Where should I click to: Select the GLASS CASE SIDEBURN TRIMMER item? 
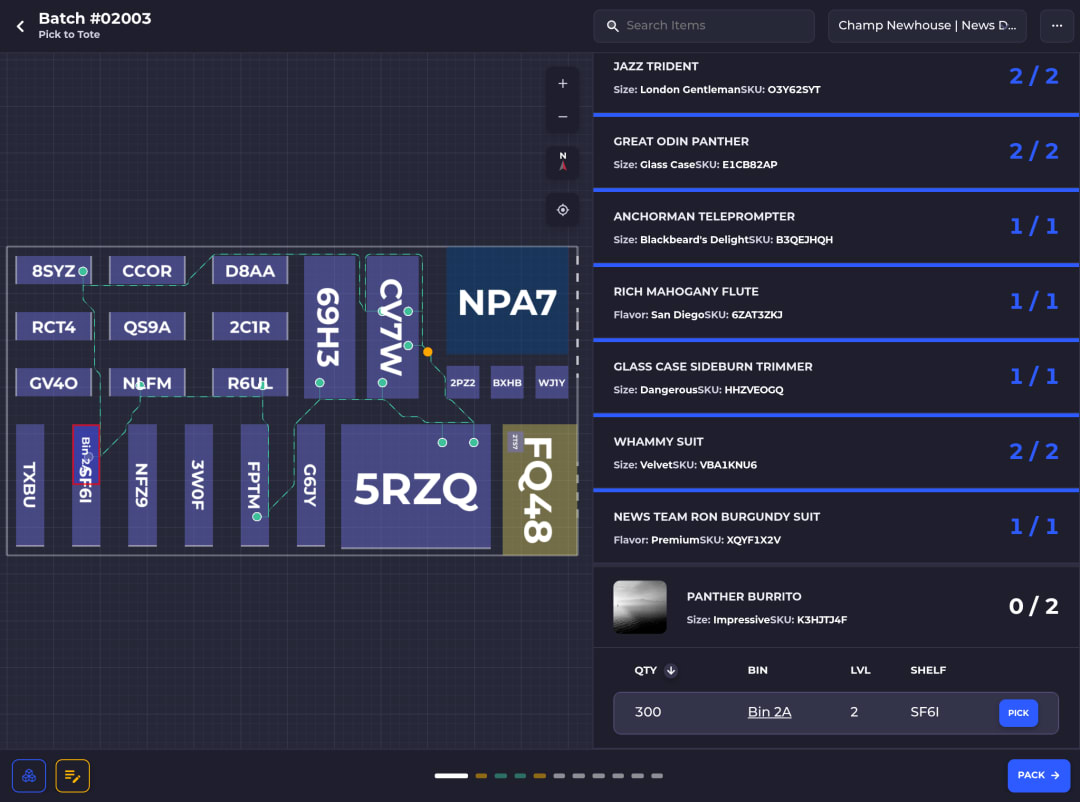[x=836, y=378]
